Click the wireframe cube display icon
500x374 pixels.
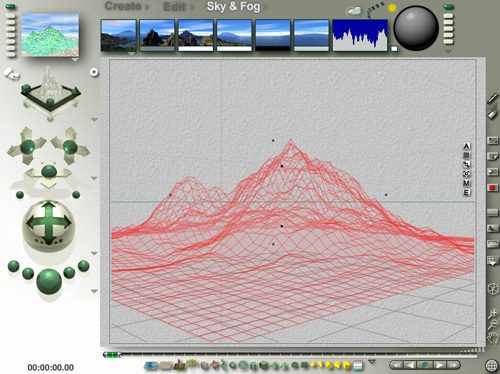coord(493,289)
